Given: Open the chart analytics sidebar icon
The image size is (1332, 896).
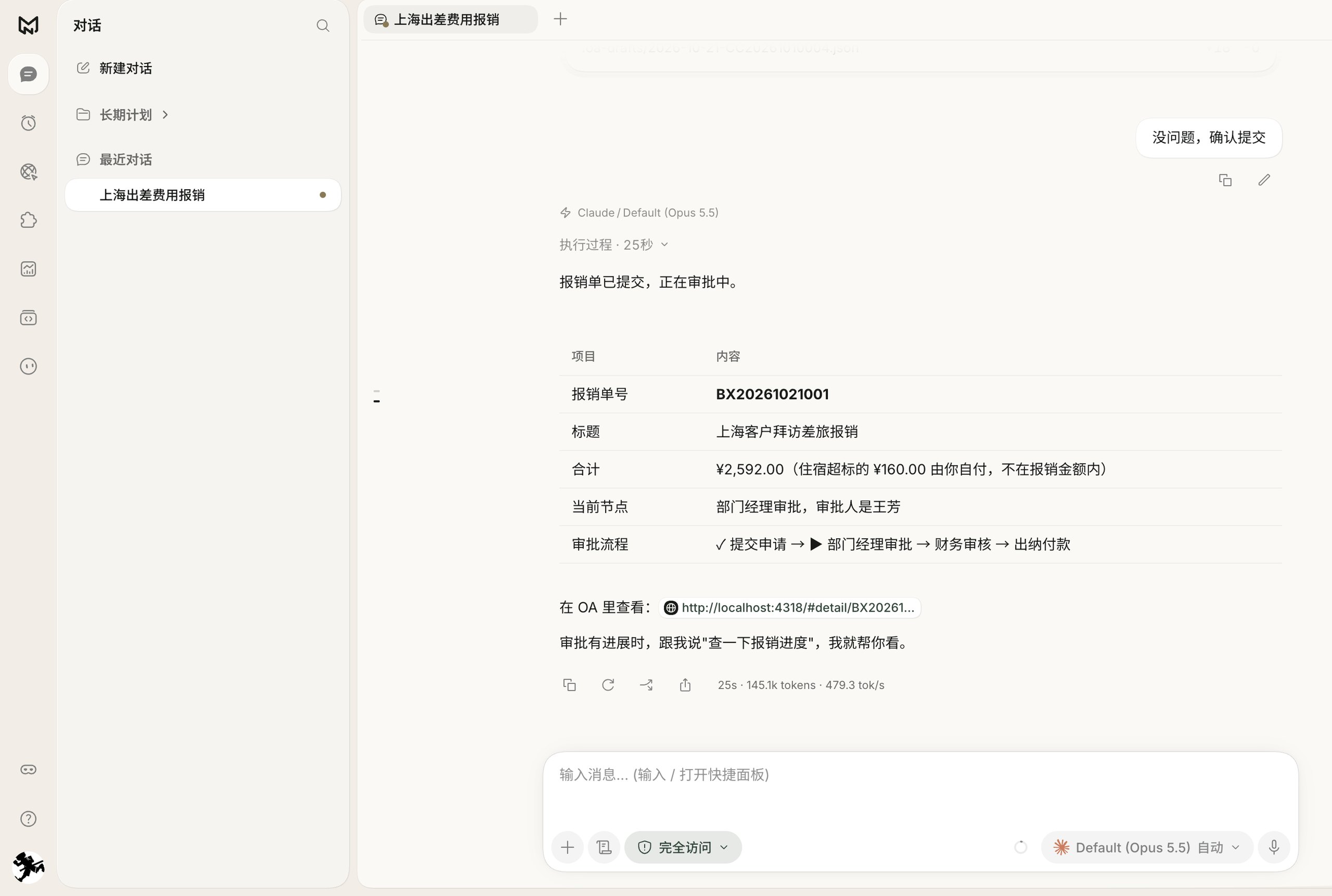Looking at the screenshot, I should (x=28, y=268).
